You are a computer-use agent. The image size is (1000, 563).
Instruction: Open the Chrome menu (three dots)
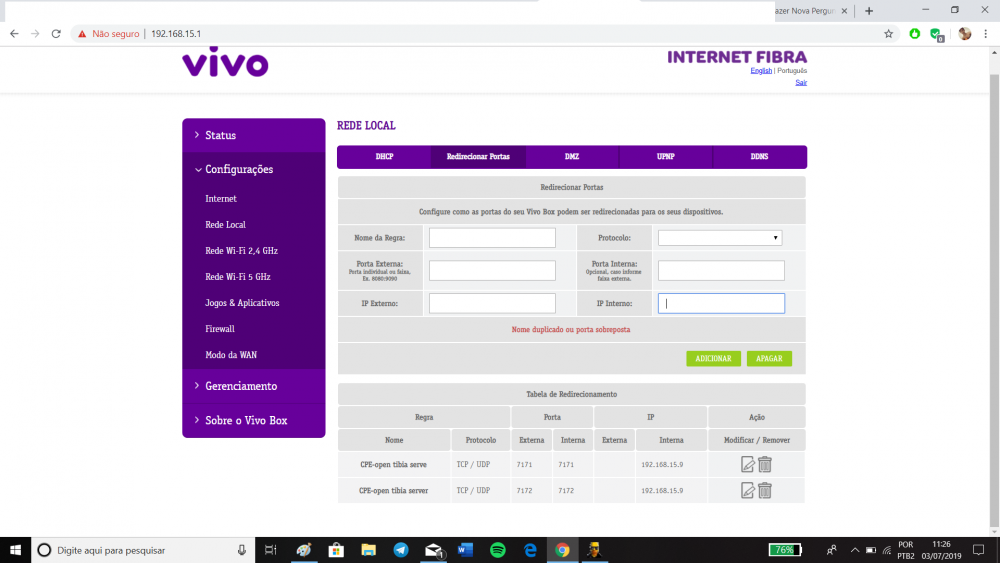coord(985,34)
